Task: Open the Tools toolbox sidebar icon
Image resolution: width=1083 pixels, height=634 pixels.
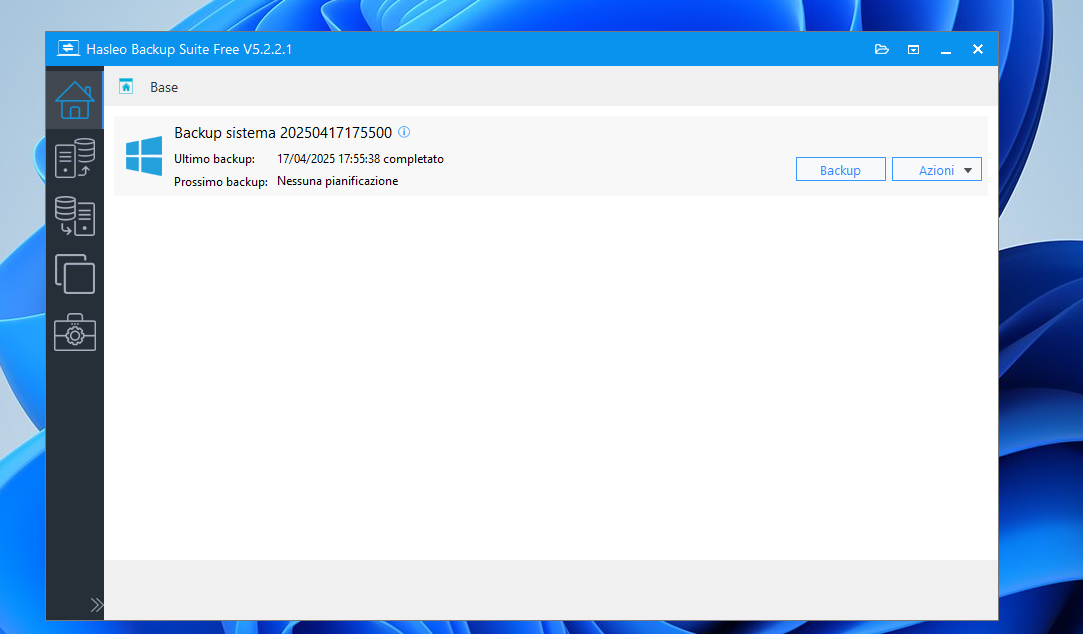Action: coord(75,332)
